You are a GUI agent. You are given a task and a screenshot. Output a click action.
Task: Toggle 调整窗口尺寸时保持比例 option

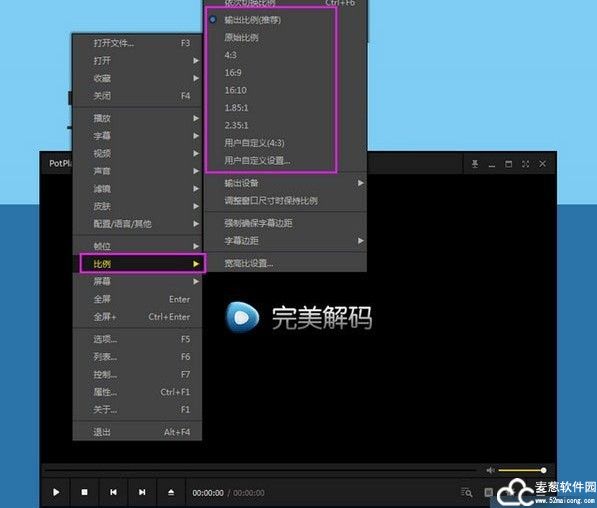285,201
